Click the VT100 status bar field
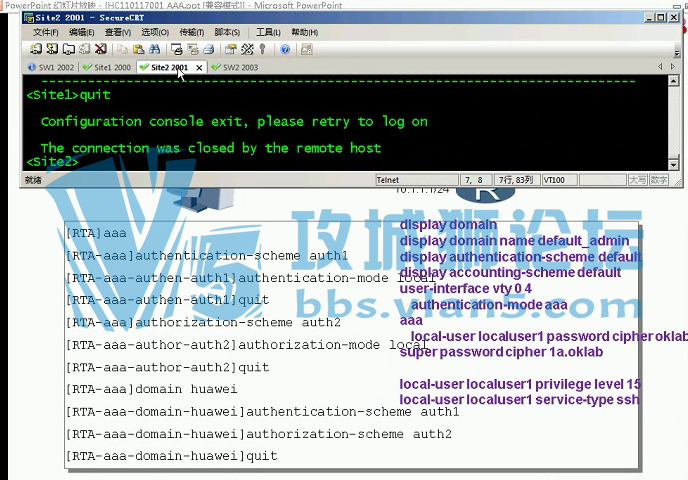688x480 pixels. coord(559,180)
